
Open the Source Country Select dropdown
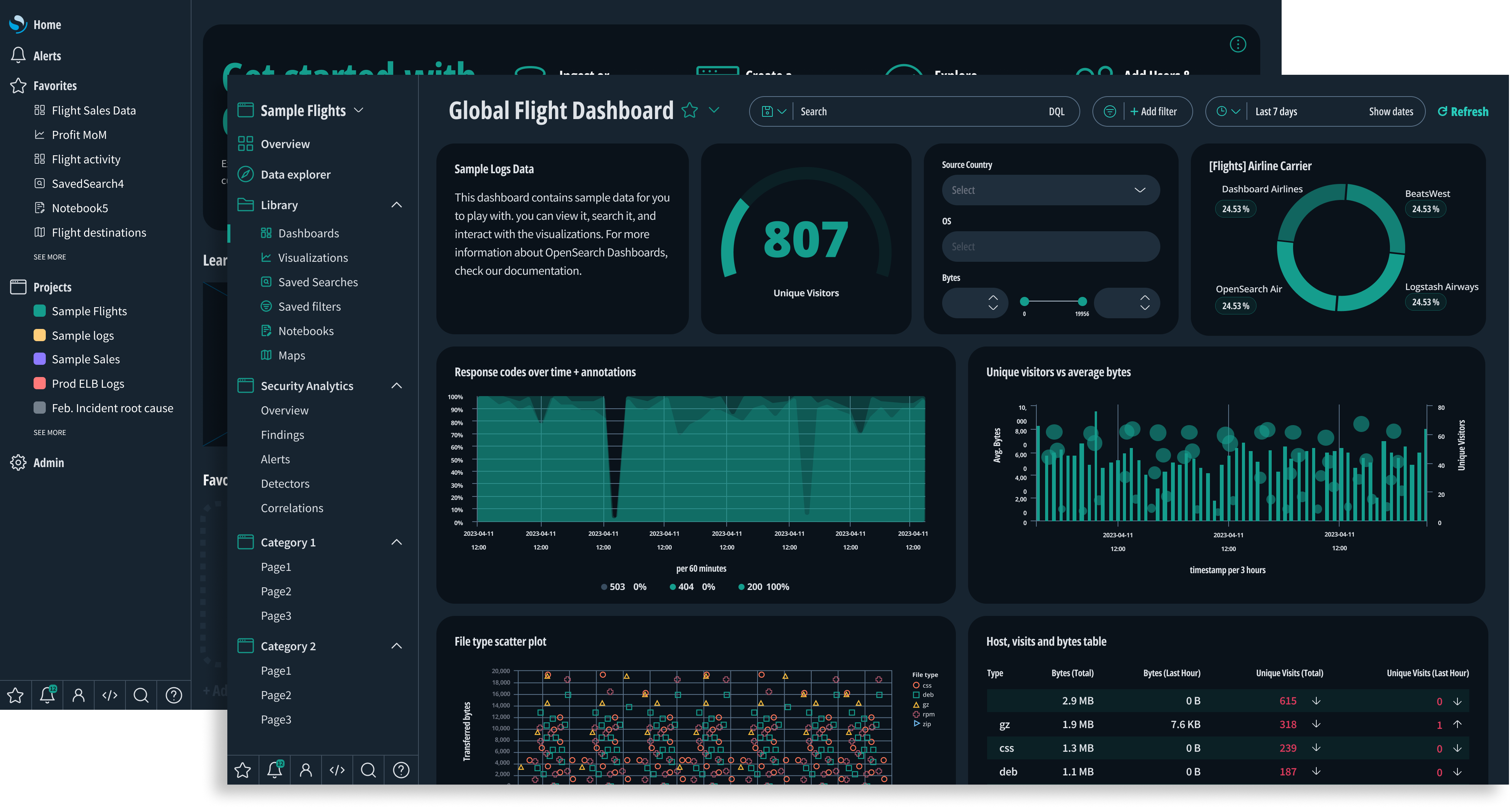pos(1050,190)
